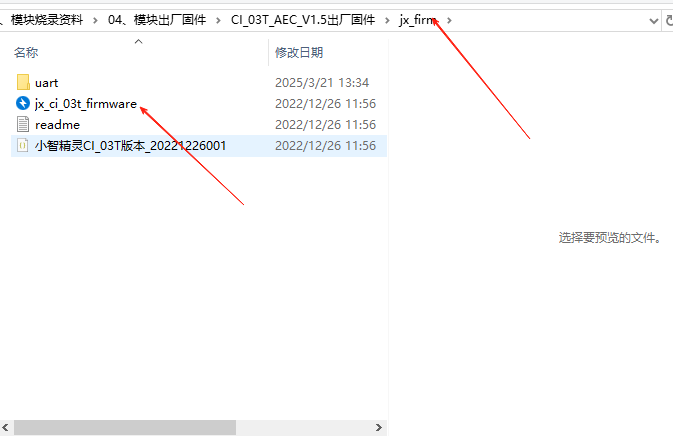This screenshot has height=441, width=673.
Task: Go to 模块烧录资料 breadcrumb folder
Action: [x=46, y=20]
